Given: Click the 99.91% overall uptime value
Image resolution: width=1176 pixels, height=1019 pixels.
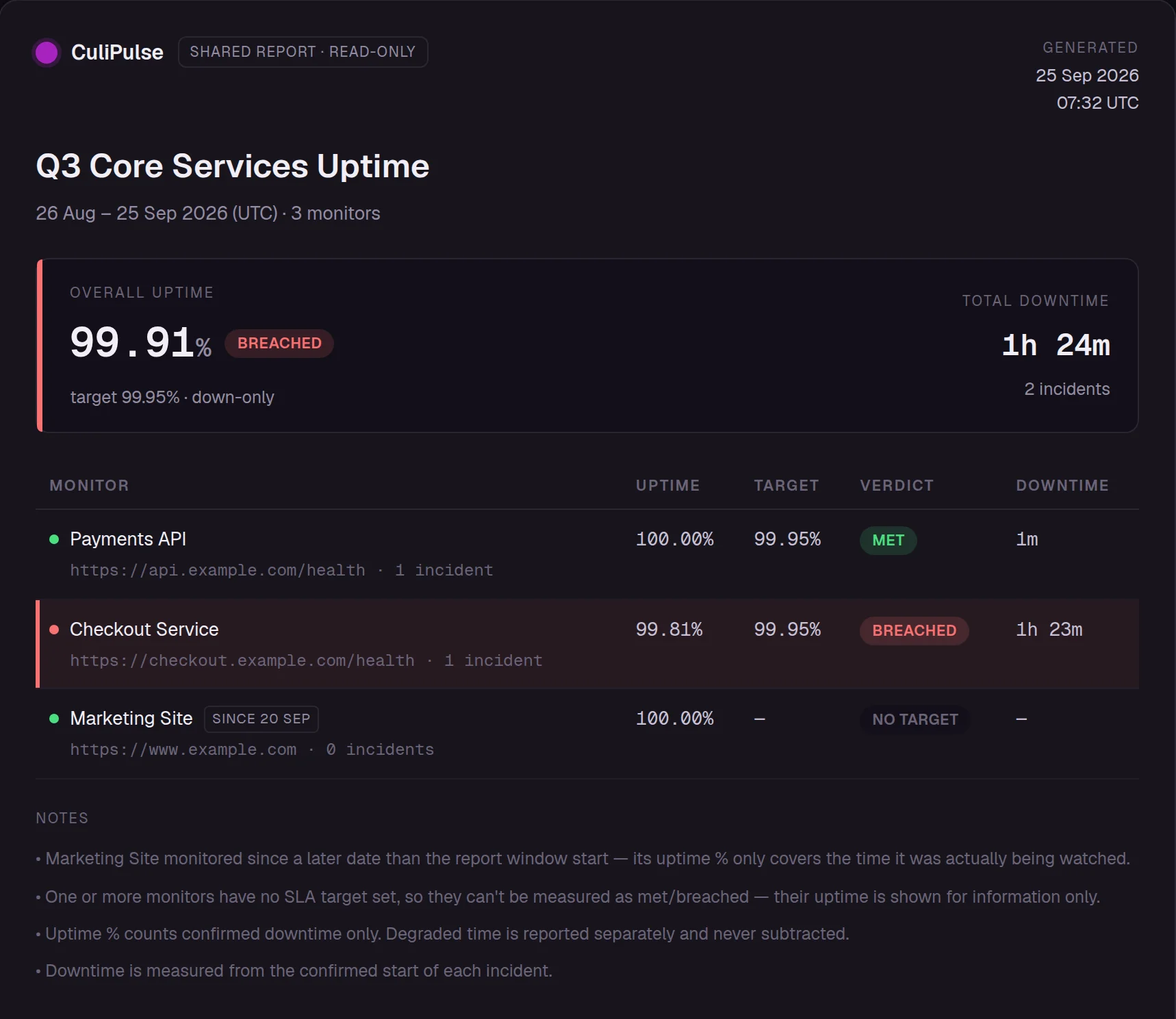Looking at the screenshot, I should [141, 342].
